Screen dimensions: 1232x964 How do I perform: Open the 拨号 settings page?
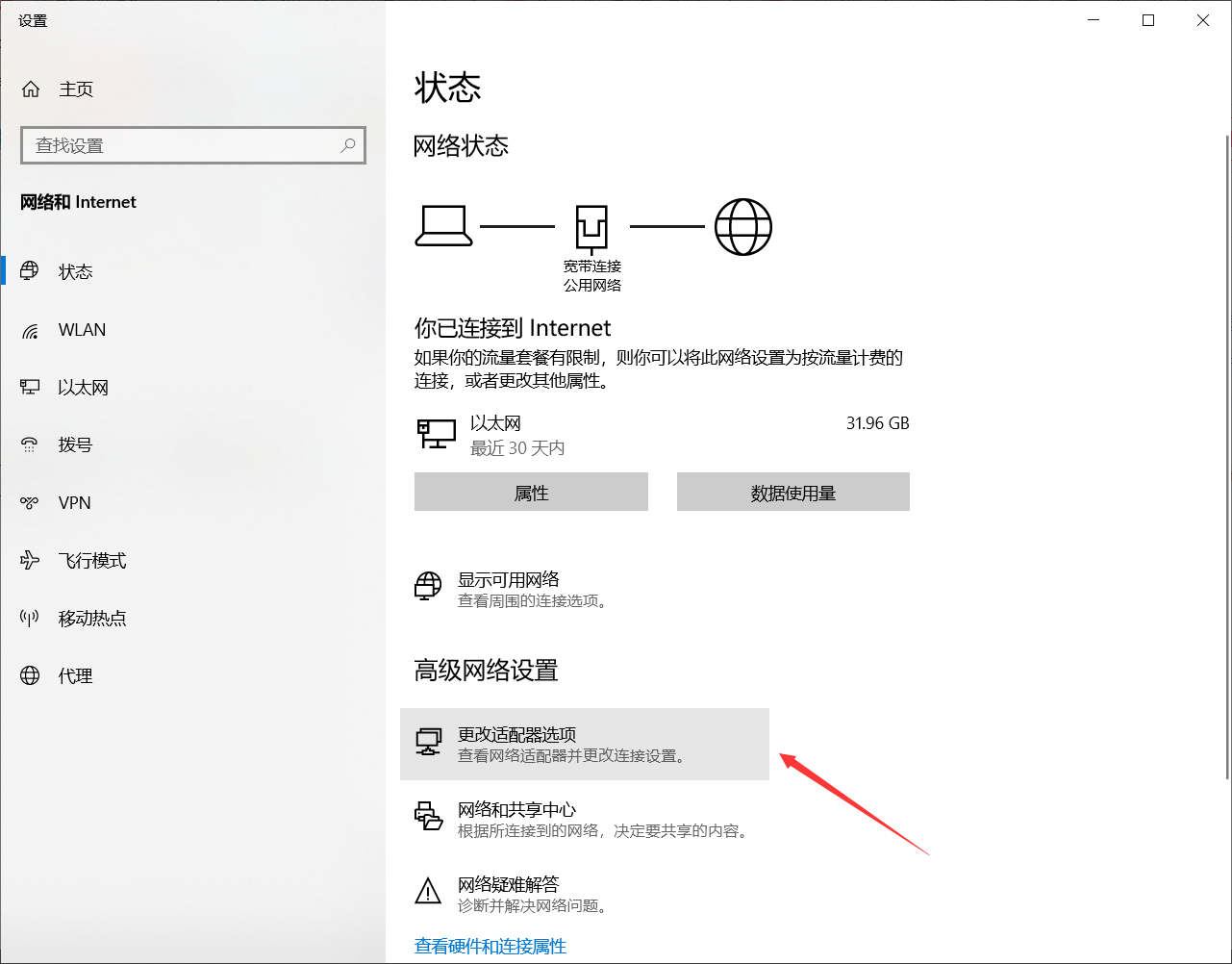click(x=192, y=444)
